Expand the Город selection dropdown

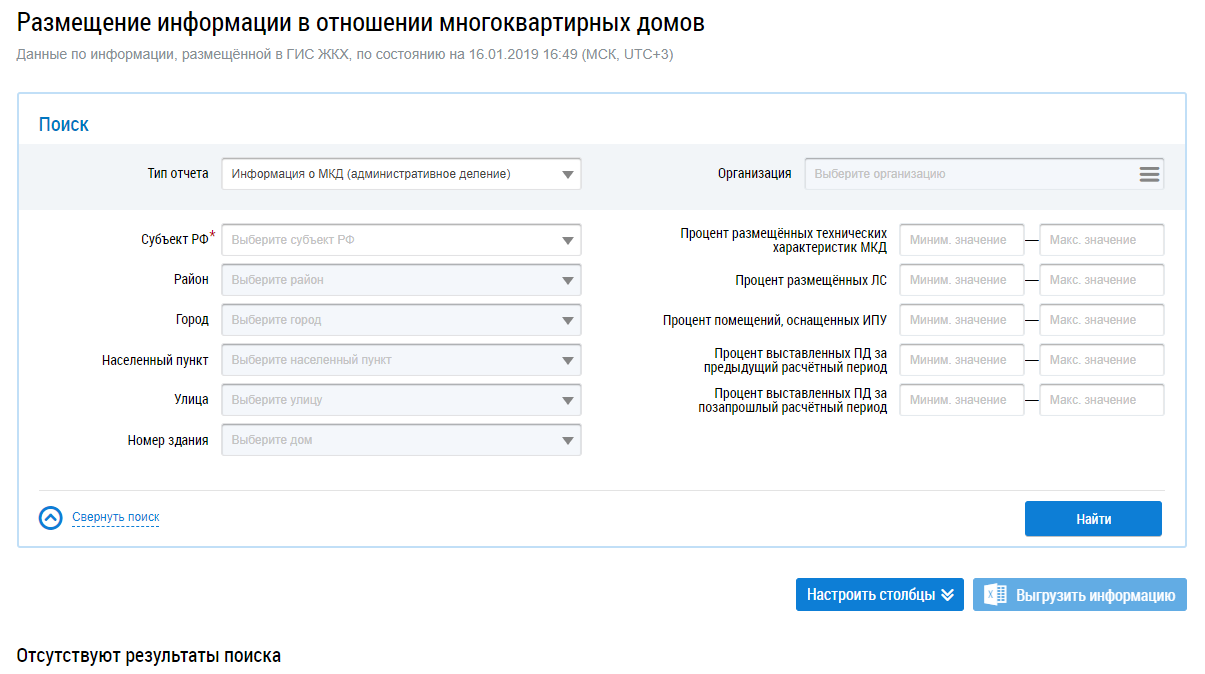pos(401,320)
